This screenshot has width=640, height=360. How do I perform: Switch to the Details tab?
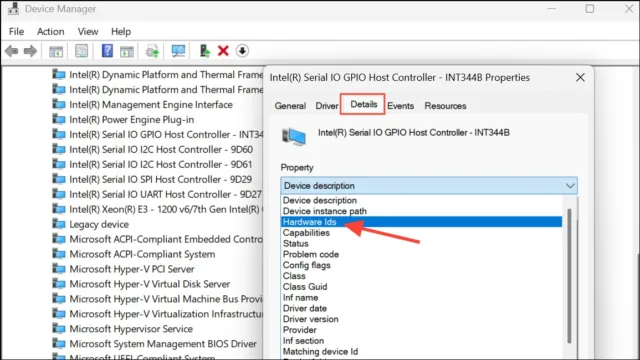click(x=363, y=104)
